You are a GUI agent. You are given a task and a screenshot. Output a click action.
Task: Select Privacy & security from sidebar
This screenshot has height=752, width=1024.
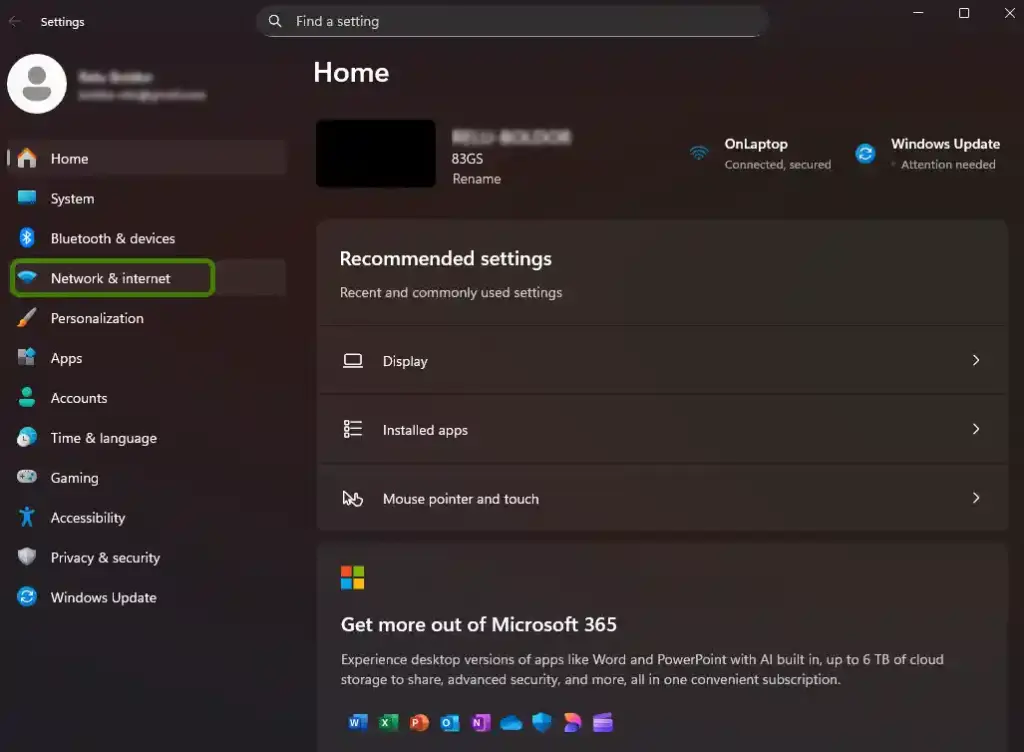point(105,558)
